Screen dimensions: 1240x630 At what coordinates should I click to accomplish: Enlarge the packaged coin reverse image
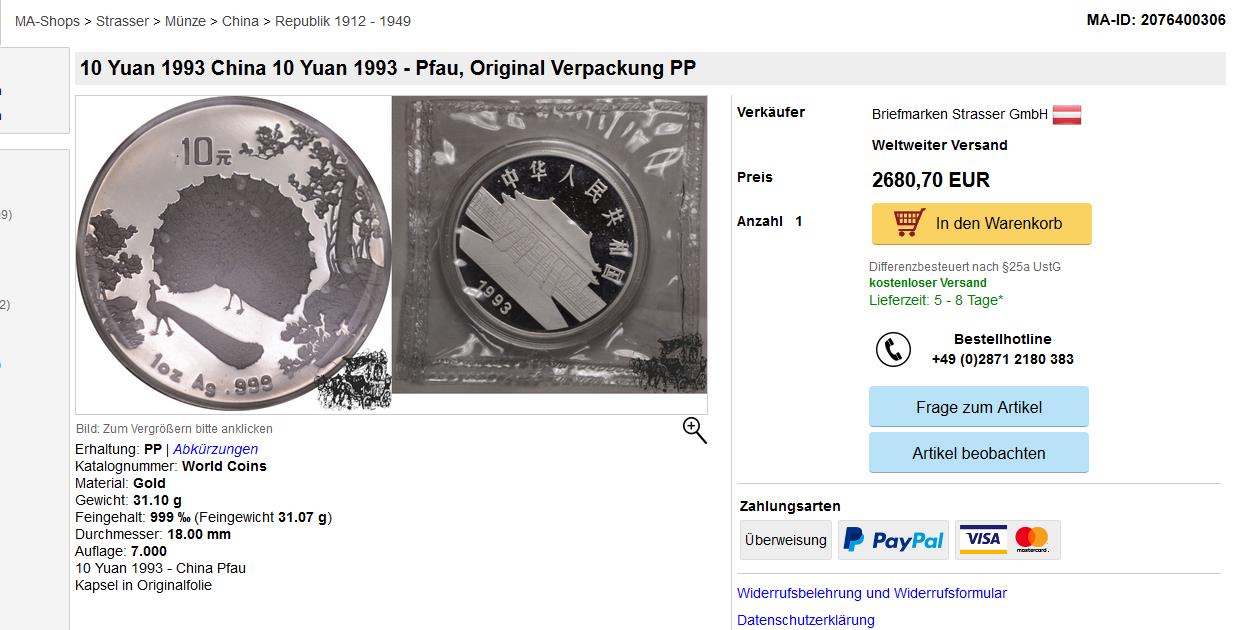549,245
